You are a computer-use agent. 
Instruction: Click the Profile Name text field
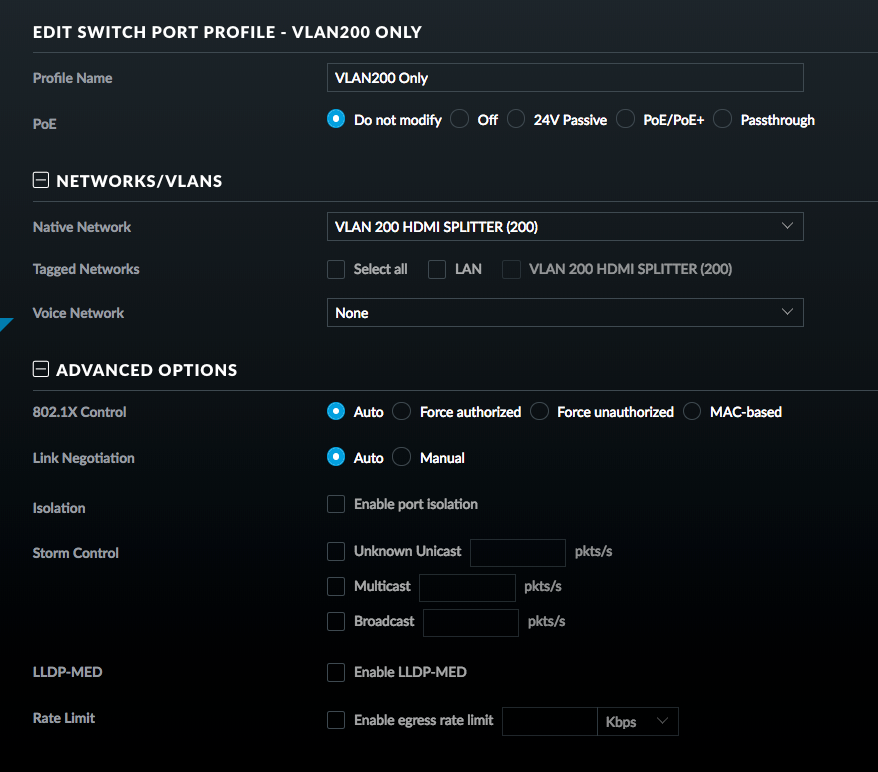click(565, 77)
